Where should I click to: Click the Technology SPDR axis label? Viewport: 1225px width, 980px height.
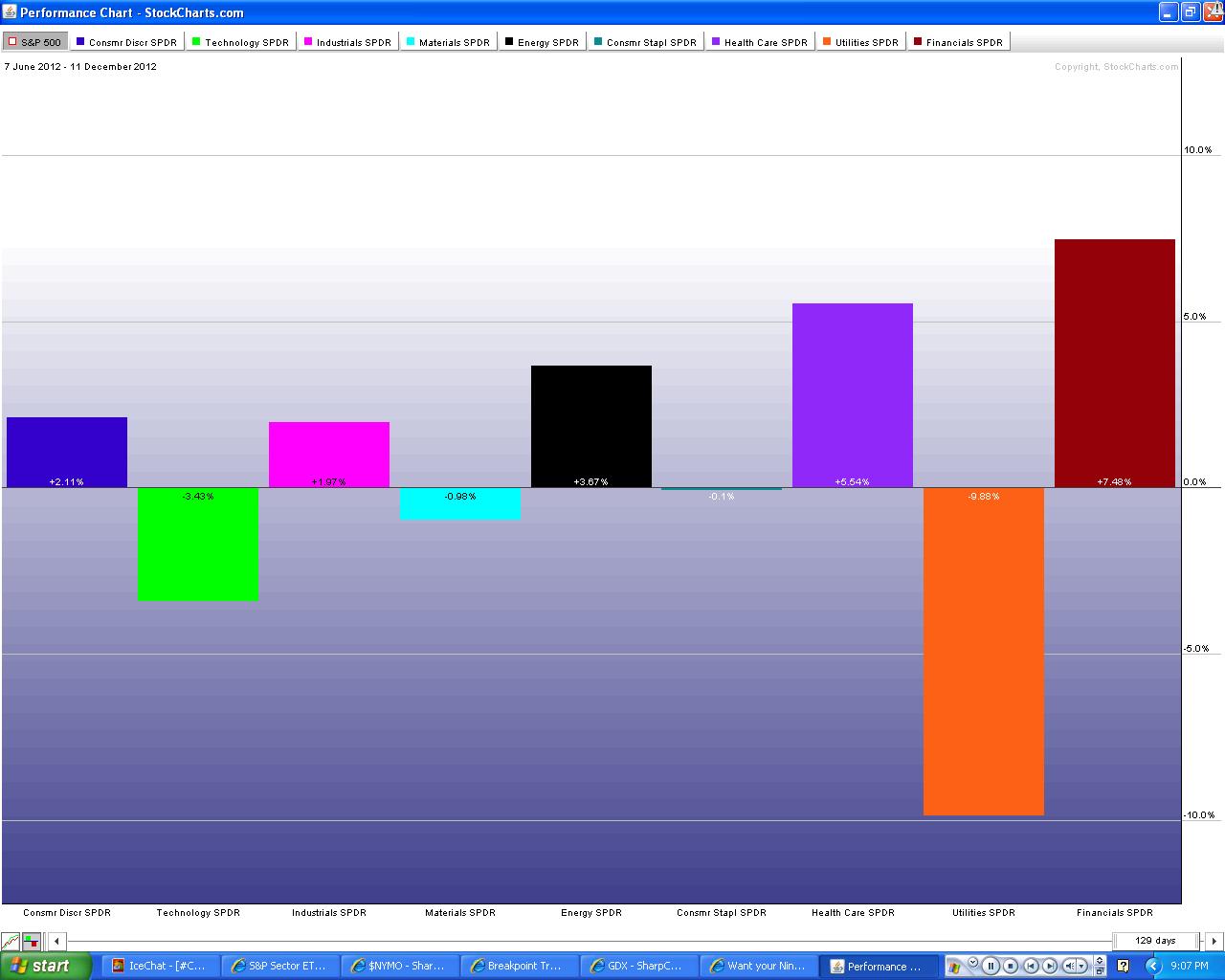[x=198, y=913]
